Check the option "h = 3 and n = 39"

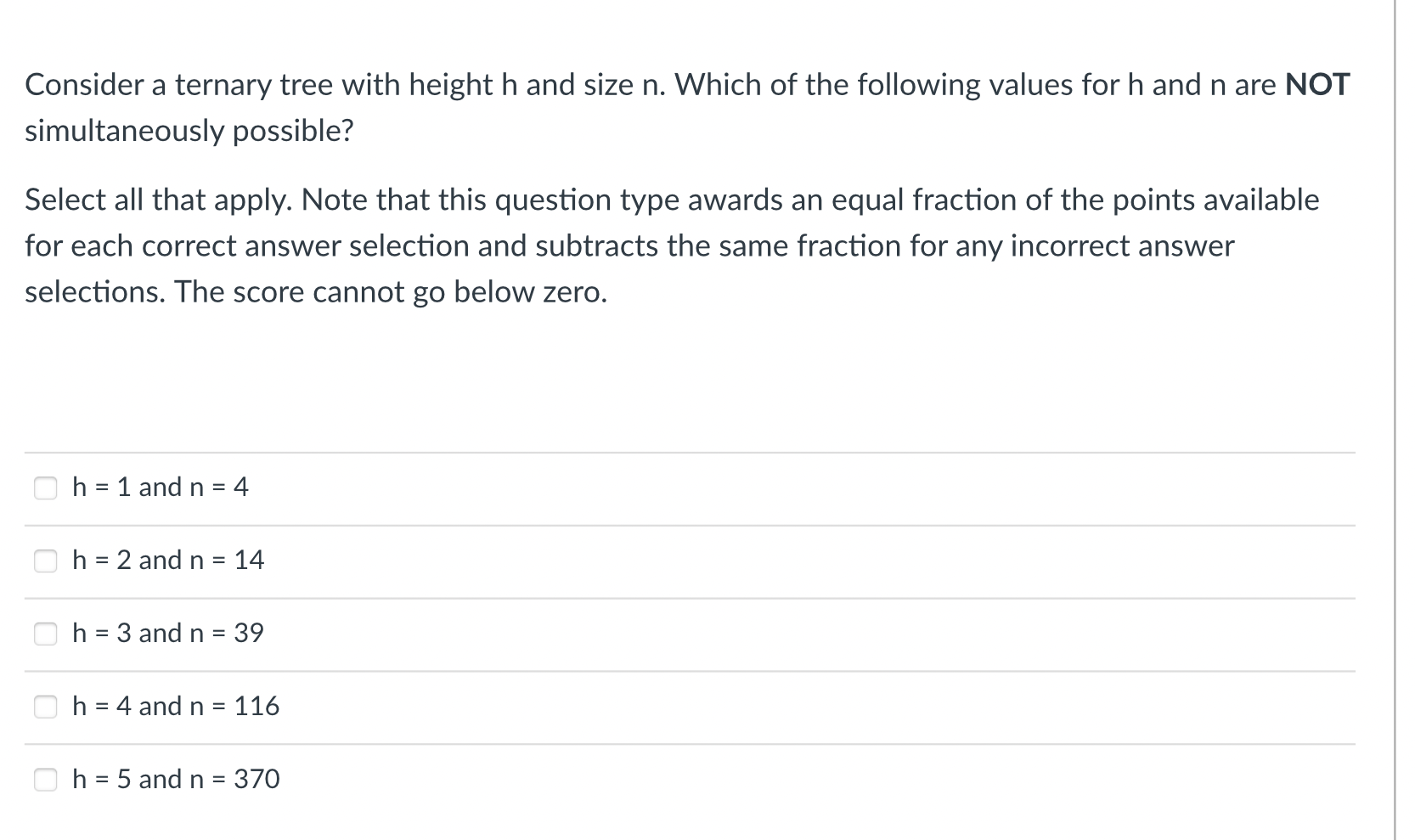pyautogui.click(x=46, y=634)
